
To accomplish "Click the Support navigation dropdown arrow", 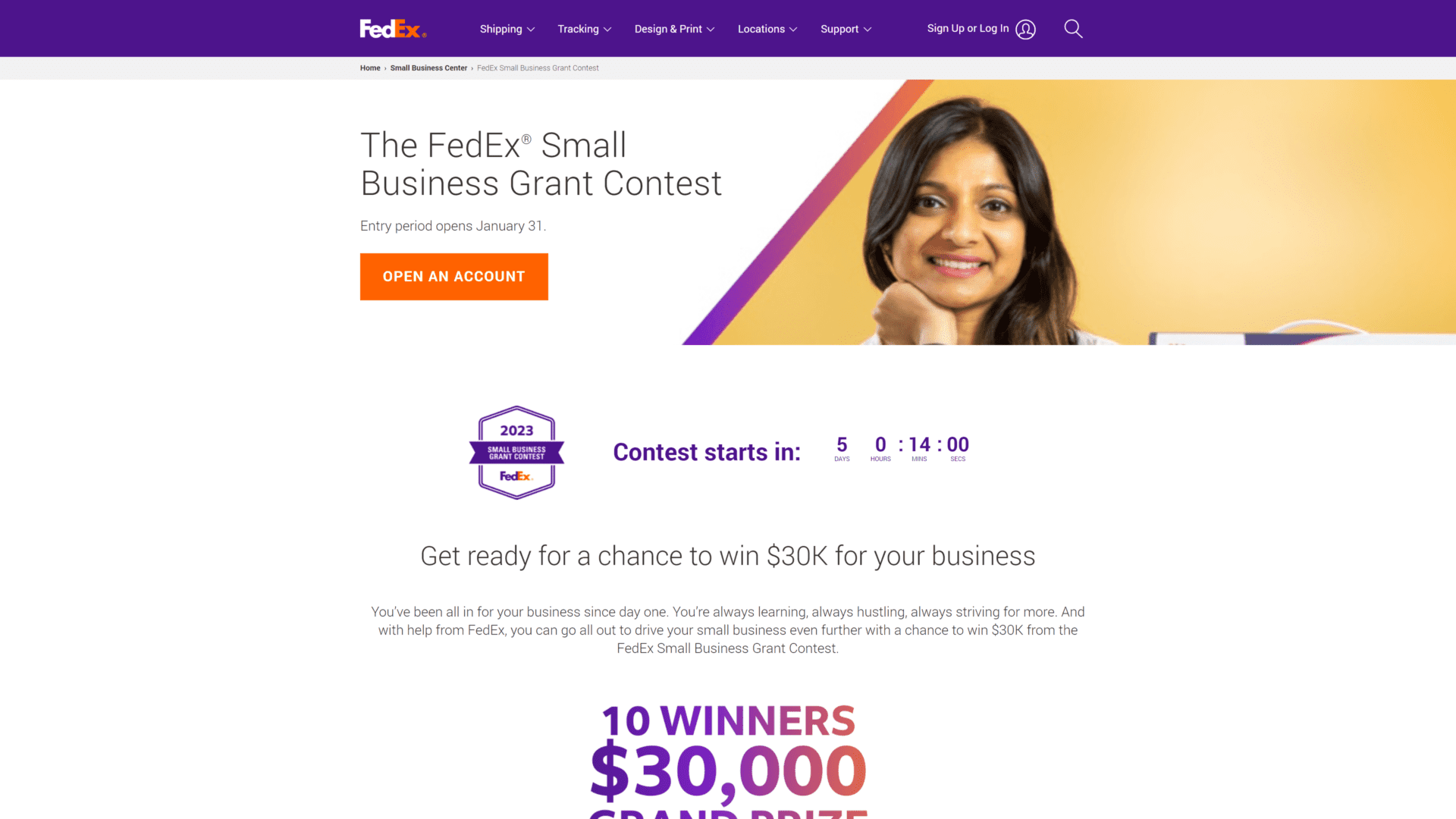I will (x=868, y=29).
